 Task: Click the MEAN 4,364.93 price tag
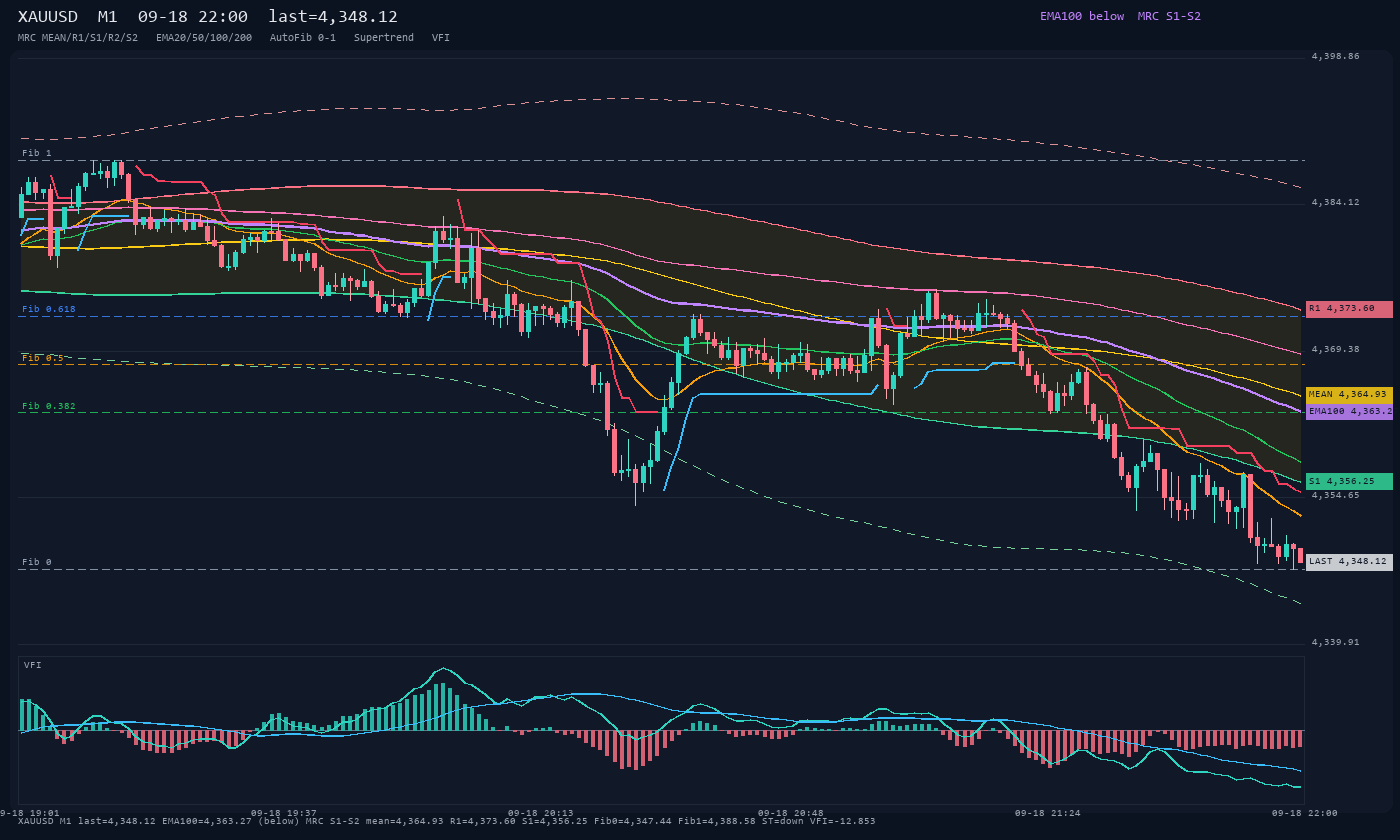1349,395
